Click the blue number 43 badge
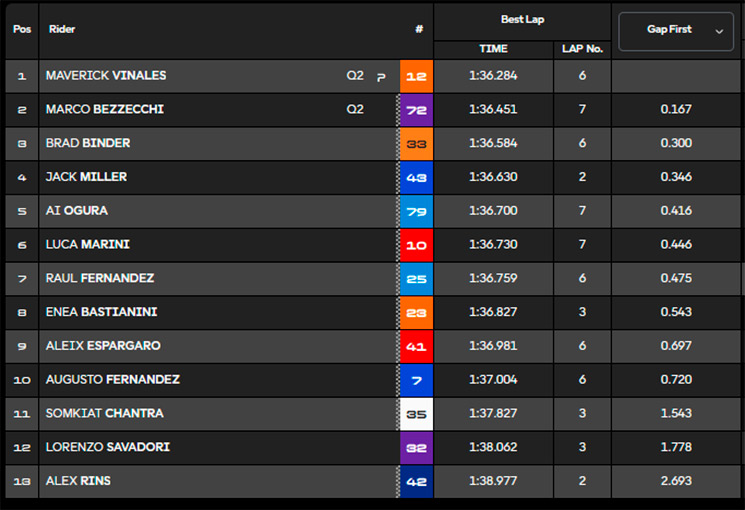The height and width of the screenshot is (510, 745). pyautogui.click(x=416, y=177)
